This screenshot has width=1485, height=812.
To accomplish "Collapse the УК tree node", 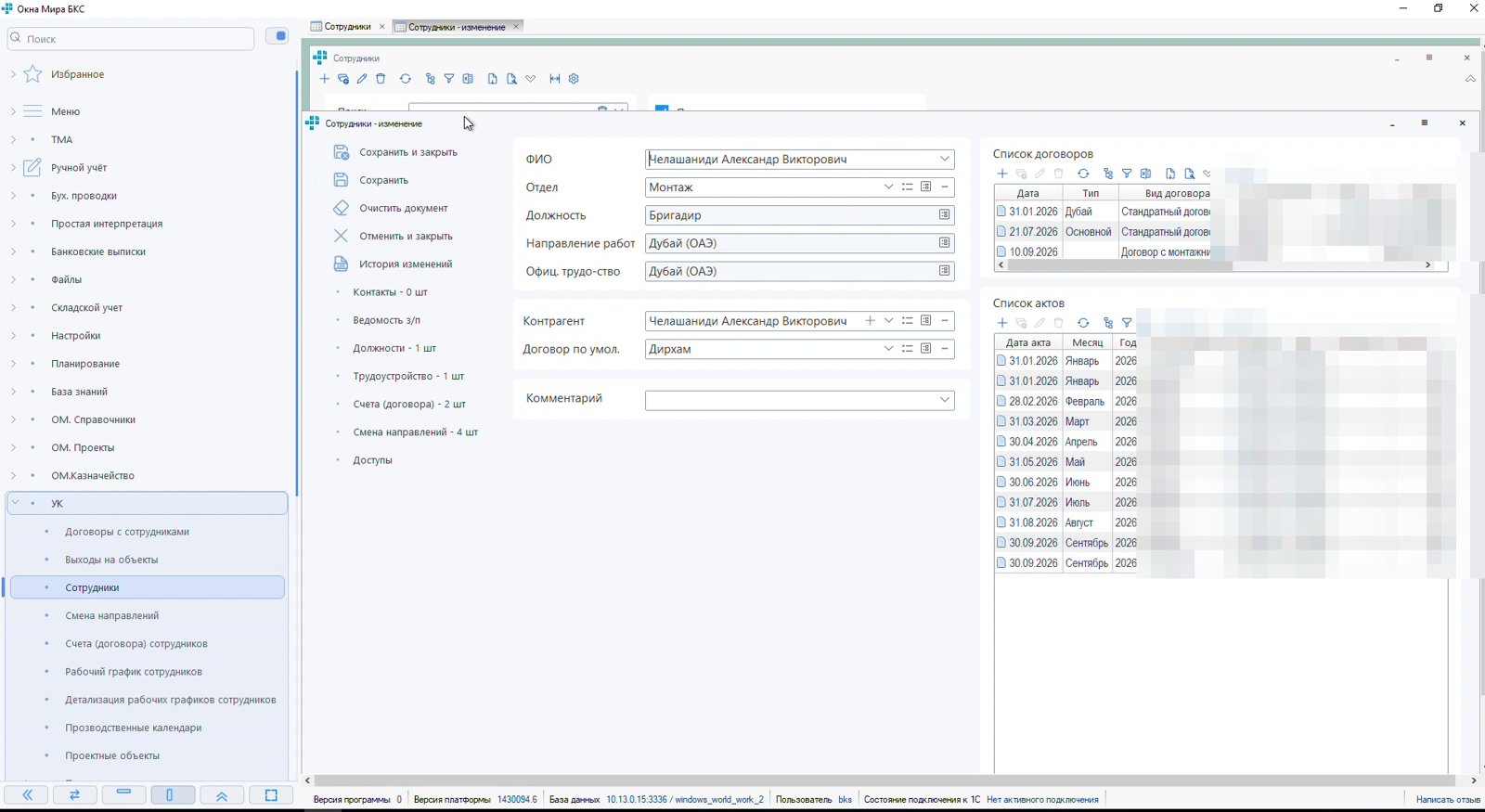I will pos(15,503).
